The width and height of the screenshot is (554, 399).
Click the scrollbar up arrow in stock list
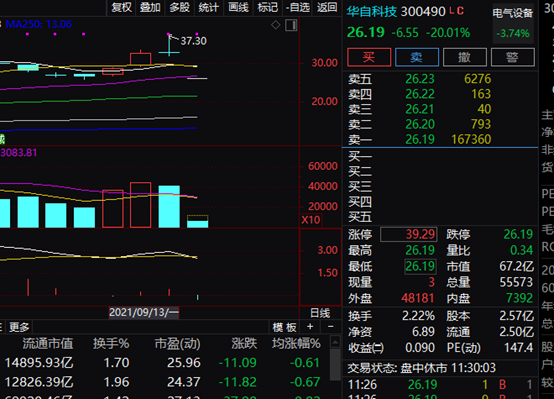coord(335,342)
